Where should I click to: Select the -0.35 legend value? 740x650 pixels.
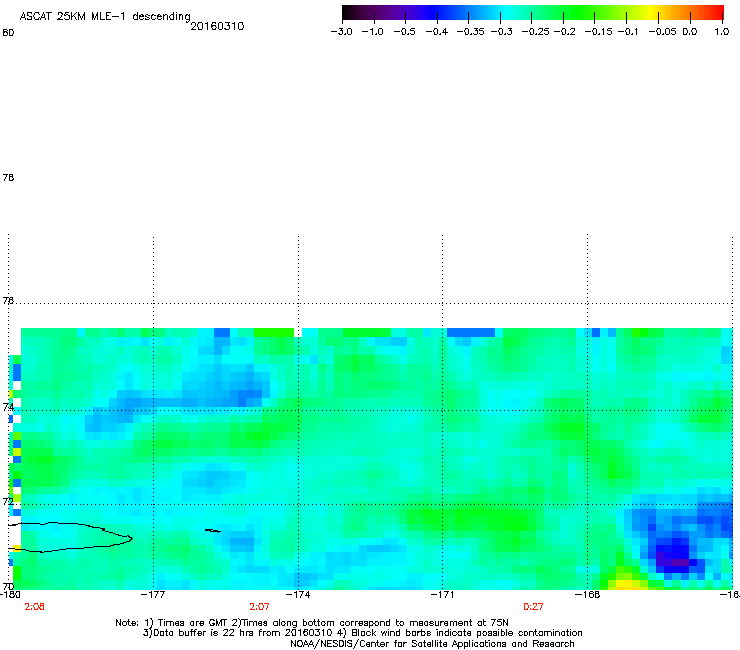[x=470, y=32]
